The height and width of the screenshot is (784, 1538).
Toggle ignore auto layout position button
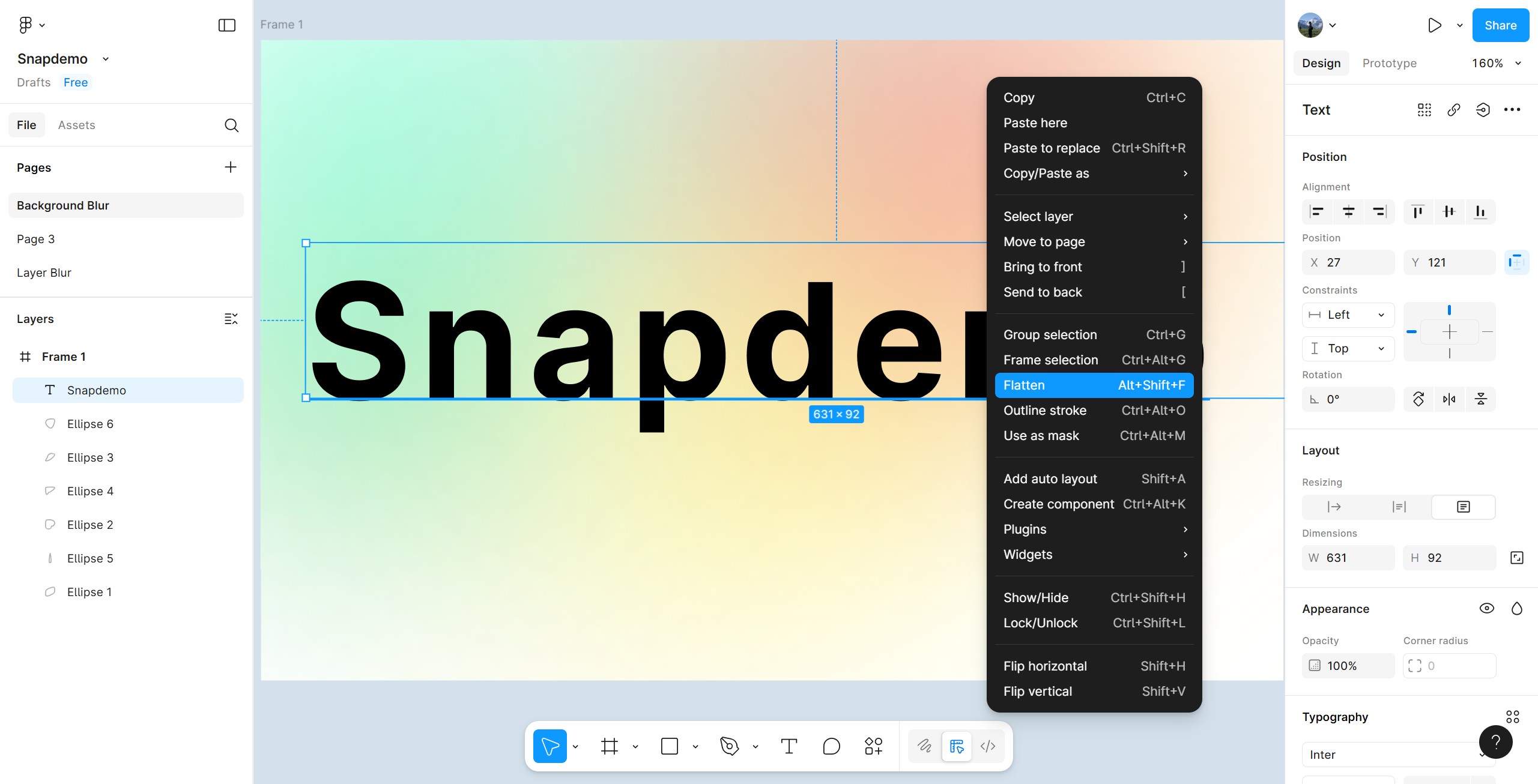pyautogui.click(x=1516, y=262)
